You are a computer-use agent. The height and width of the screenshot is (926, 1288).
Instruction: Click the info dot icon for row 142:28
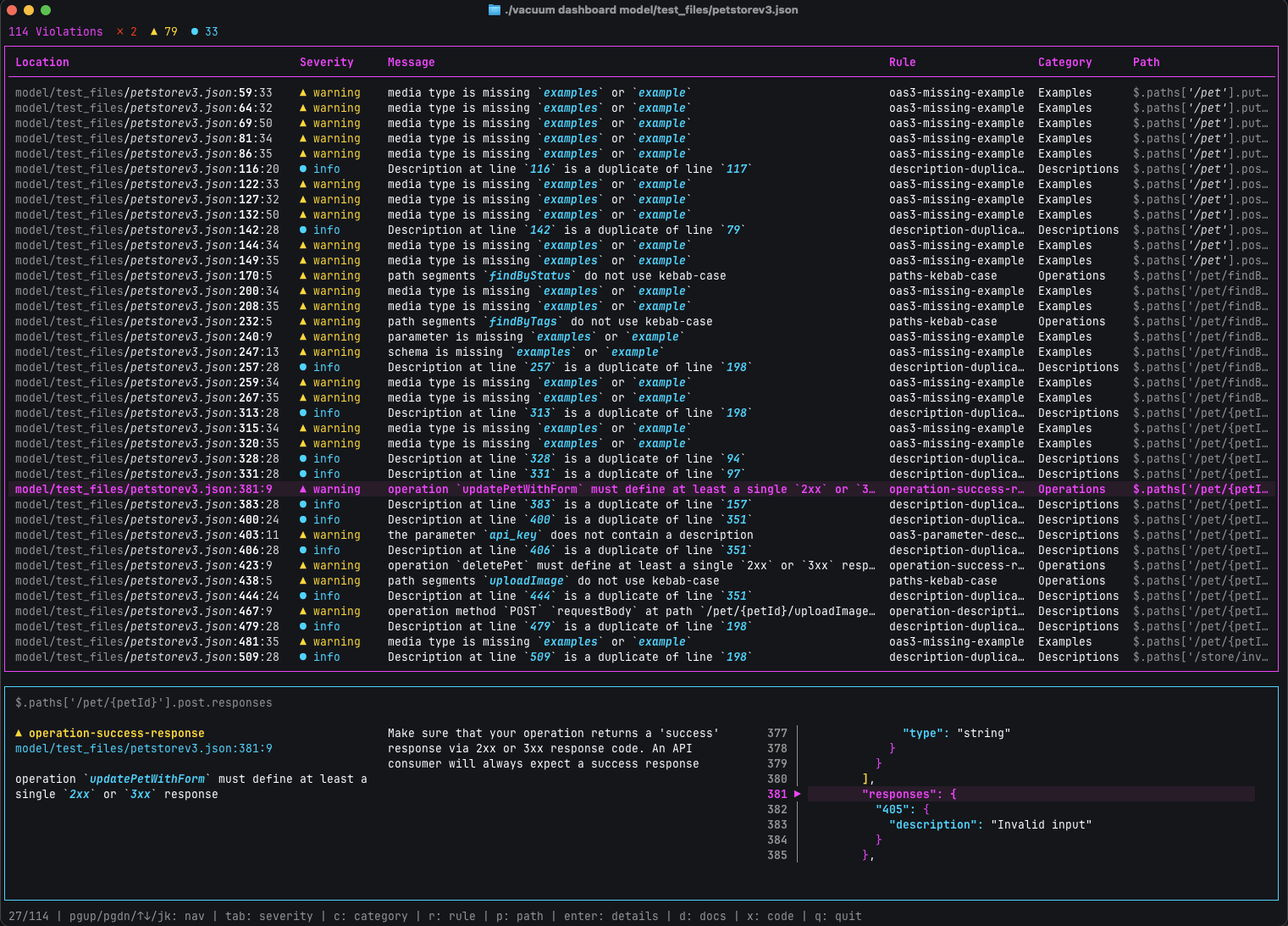tap(303, 230)
